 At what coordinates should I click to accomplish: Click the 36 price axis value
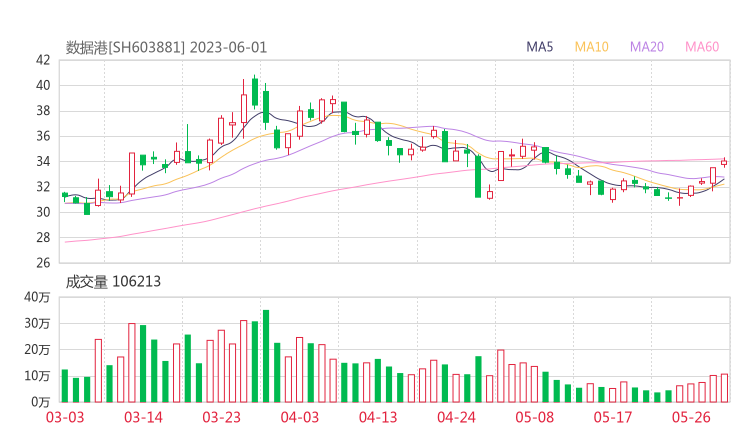pyautogui.click(x=43, y=136)
